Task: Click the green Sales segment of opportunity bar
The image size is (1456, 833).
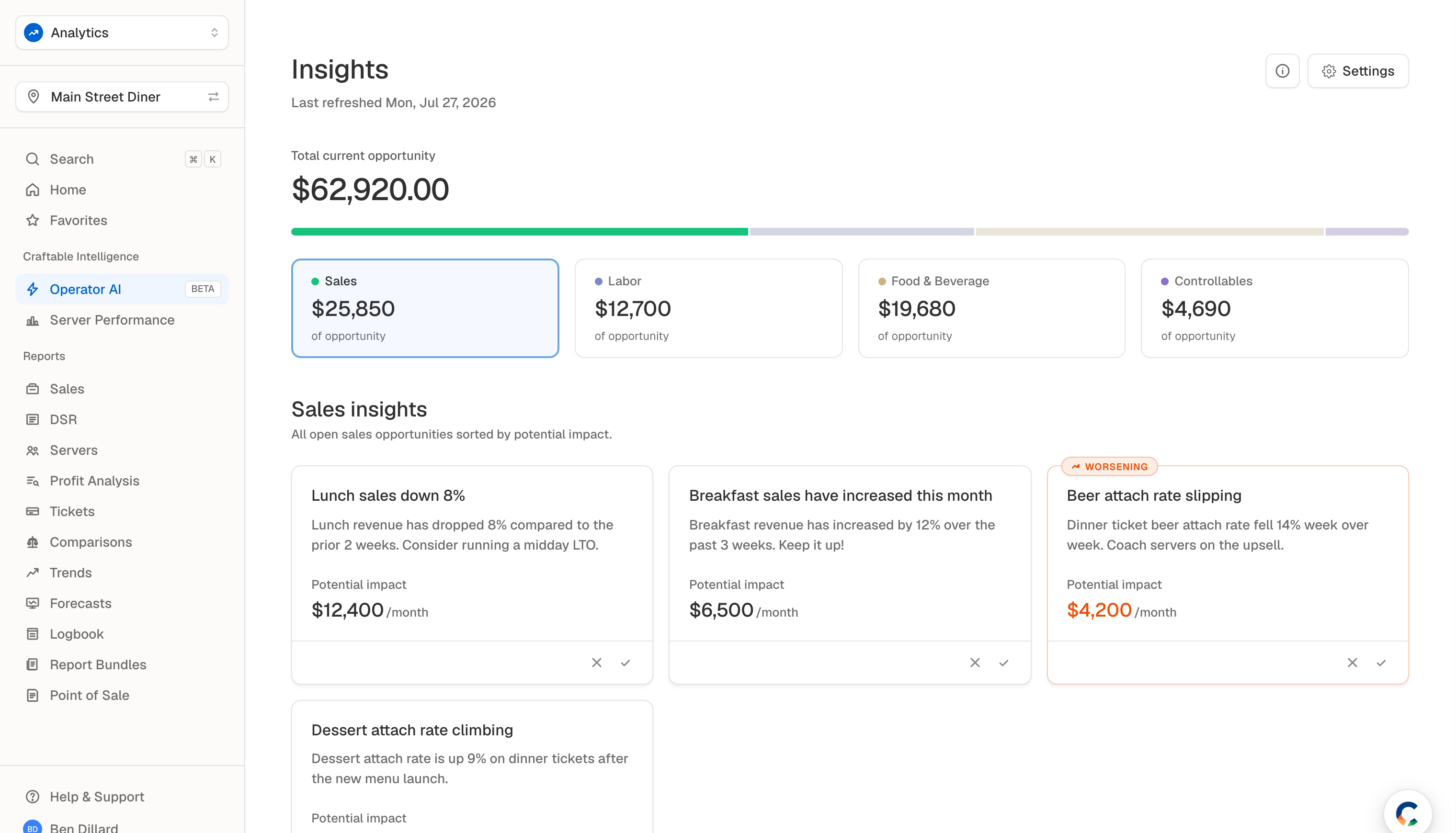Action: (x=520, y=232)
